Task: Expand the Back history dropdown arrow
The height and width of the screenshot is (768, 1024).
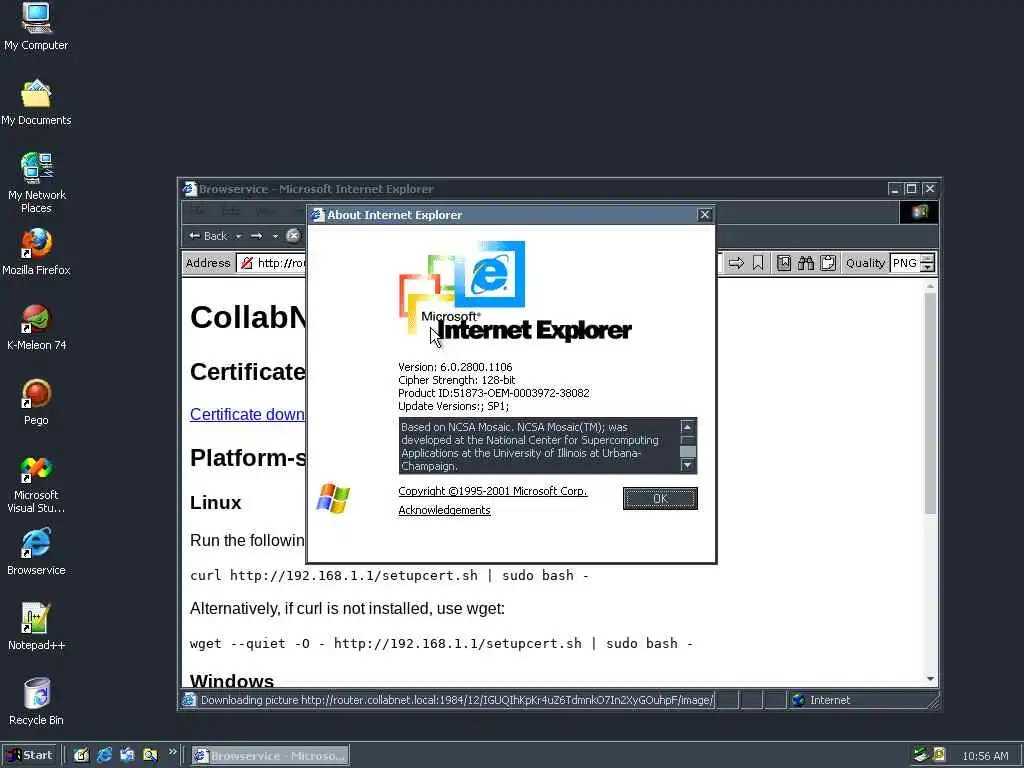Action: pos(238,236)
